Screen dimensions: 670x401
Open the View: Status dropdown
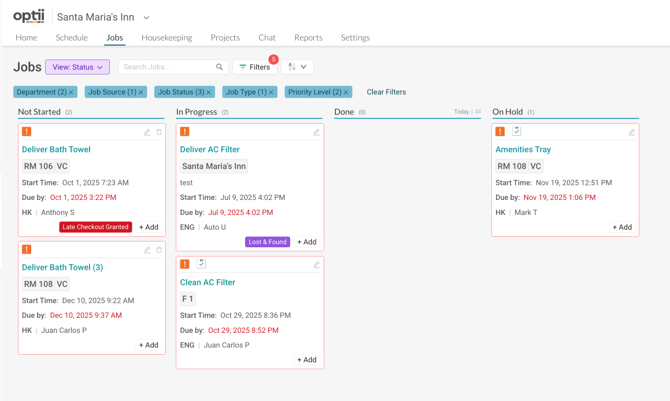pyautogui.click(x=77, y=67)
